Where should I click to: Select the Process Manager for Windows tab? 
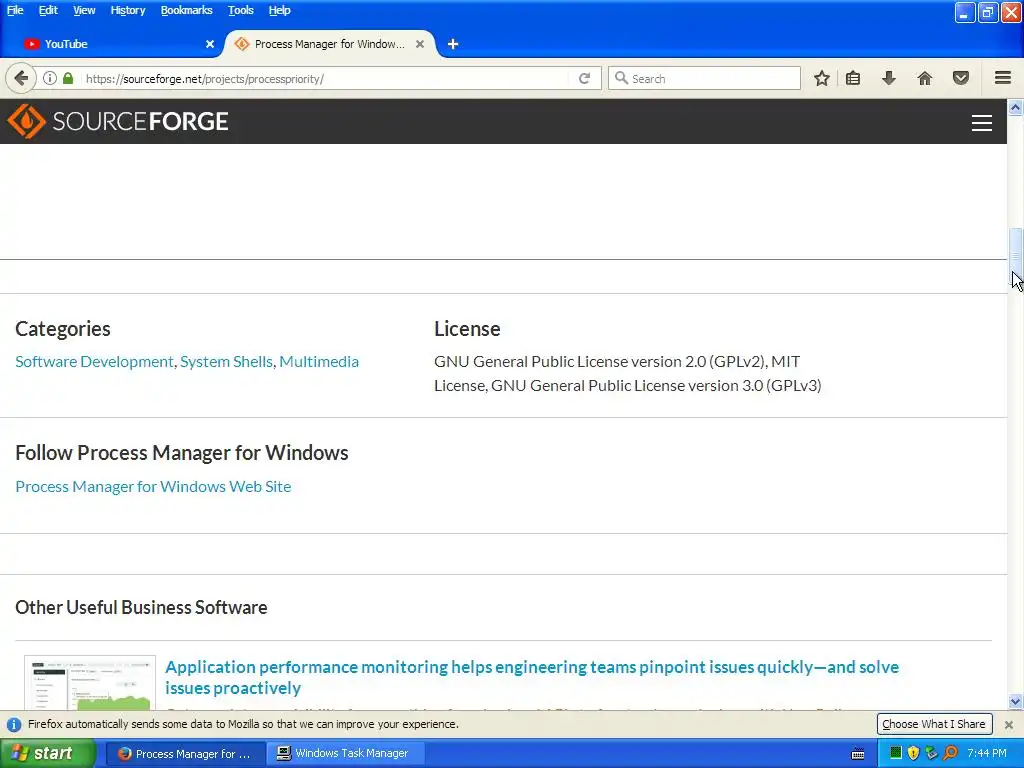pos(330,44)
